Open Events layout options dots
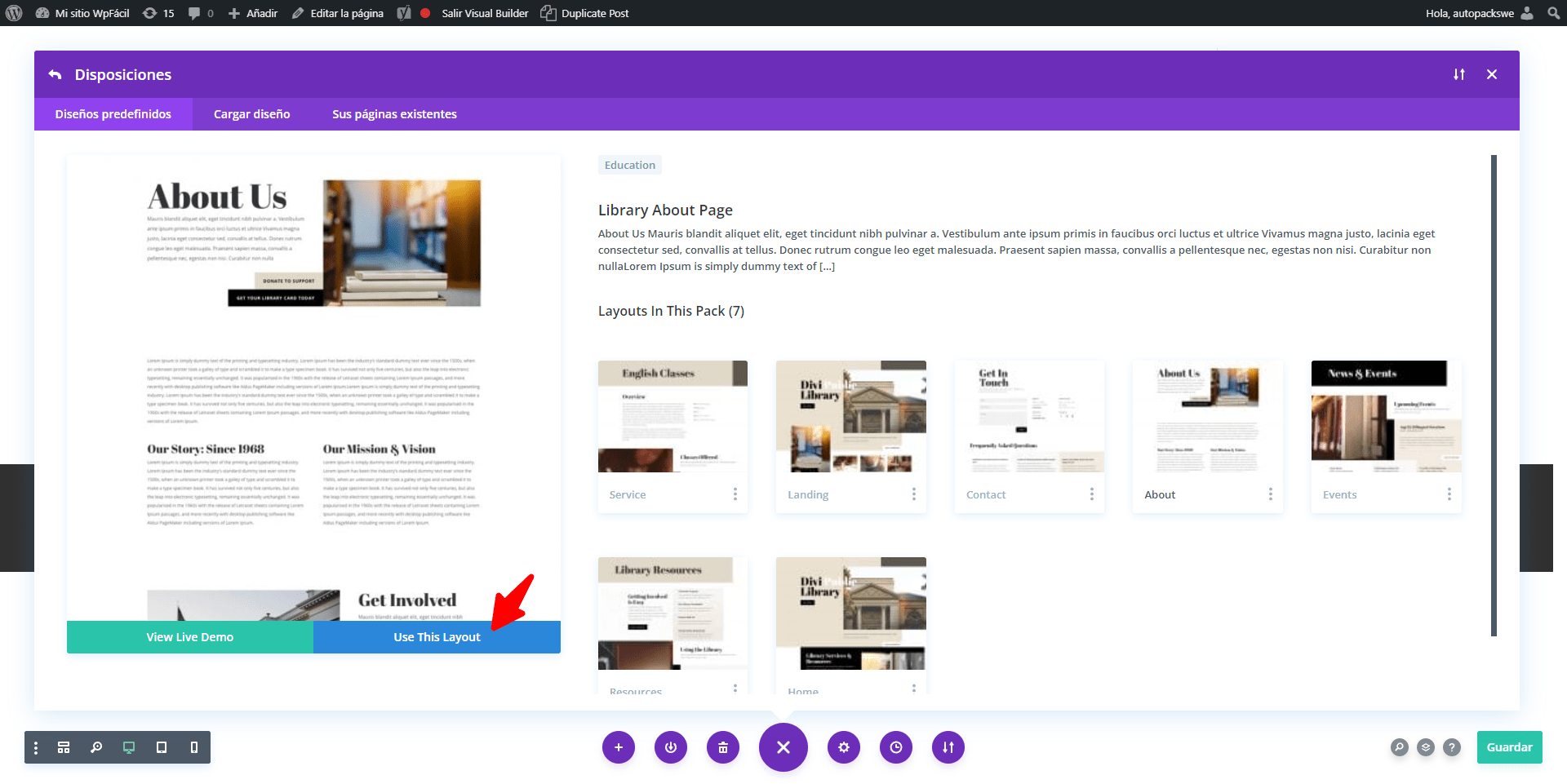The image size is (1567, 784). coord(1449,494)
